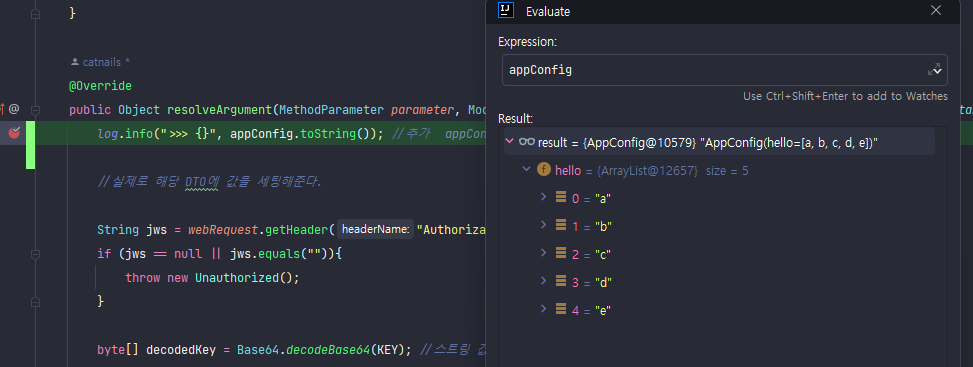The height and width of the screenshot is (367, 973).
Task: Click the KEY constant argument
Action: click(x=388, y=350)
